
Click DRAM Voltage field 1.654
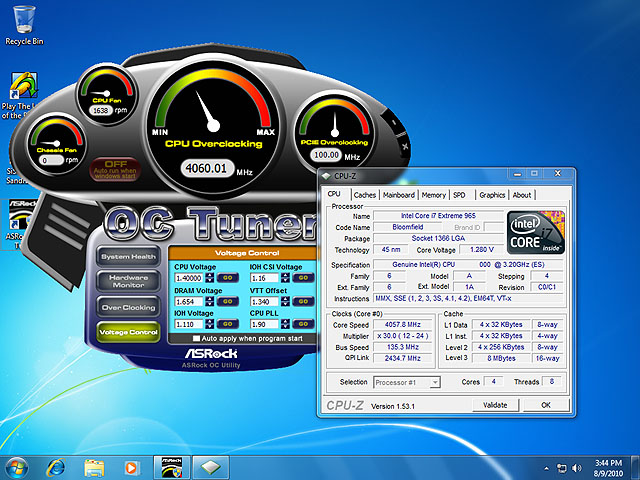click(189, 302)
